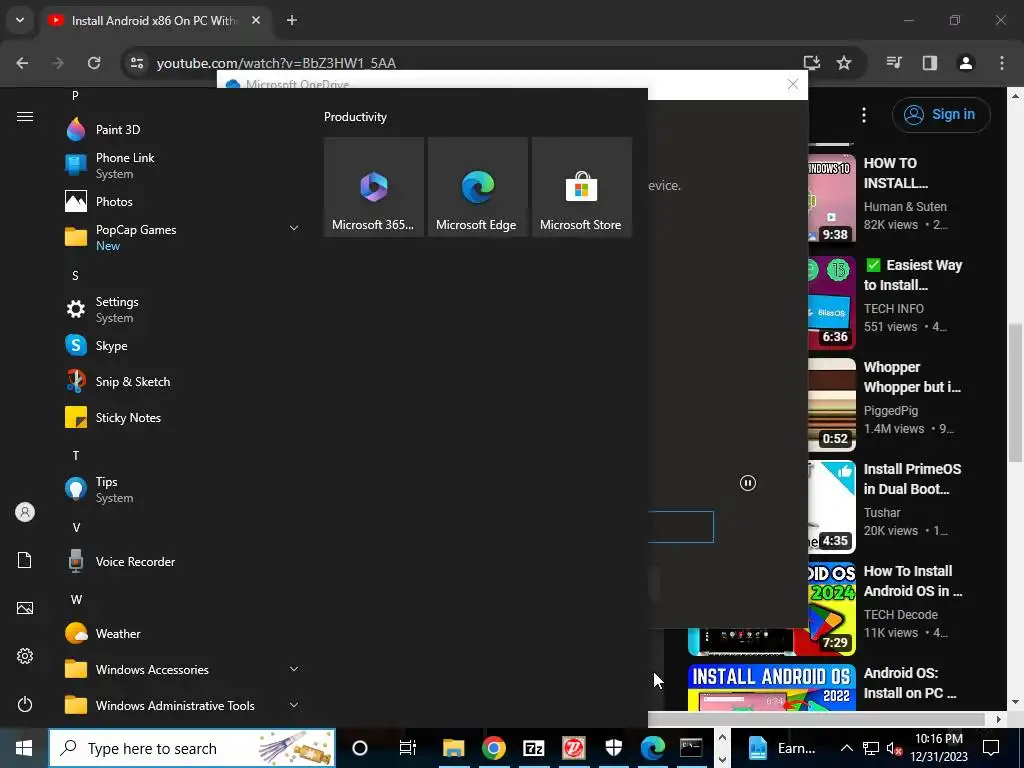Open a new Chrome tab
Screen dimensions: 1024x768
(x=292, y=20)
